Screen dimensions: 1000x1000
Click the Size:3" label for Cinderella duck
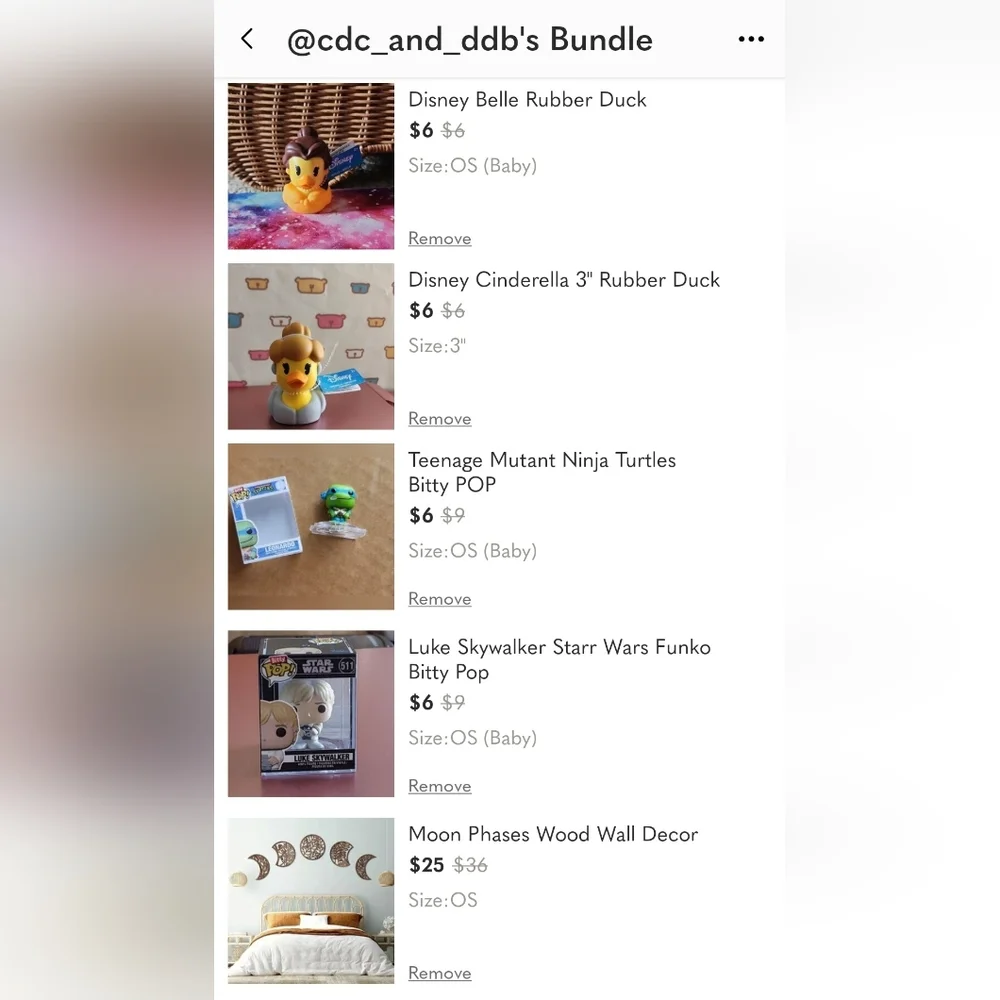(x=437, y=346)
